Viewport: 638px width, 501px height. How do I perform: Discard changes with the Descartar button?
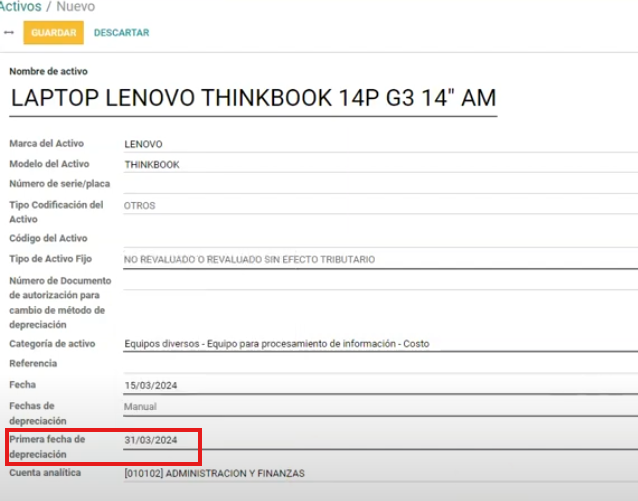tap(121, 33)
